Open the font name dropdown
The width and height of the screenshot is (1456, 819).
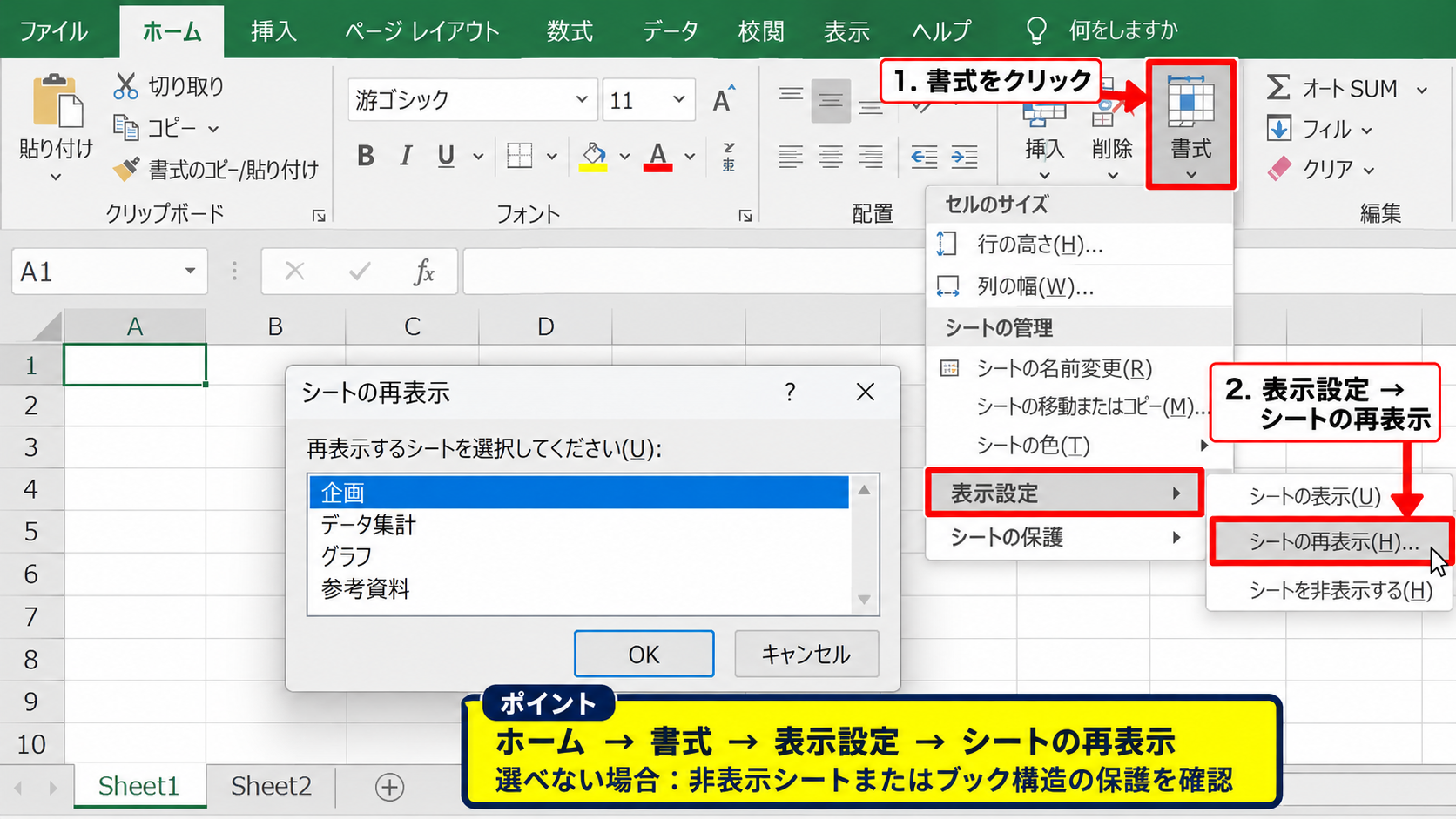(x=582, y=99)
